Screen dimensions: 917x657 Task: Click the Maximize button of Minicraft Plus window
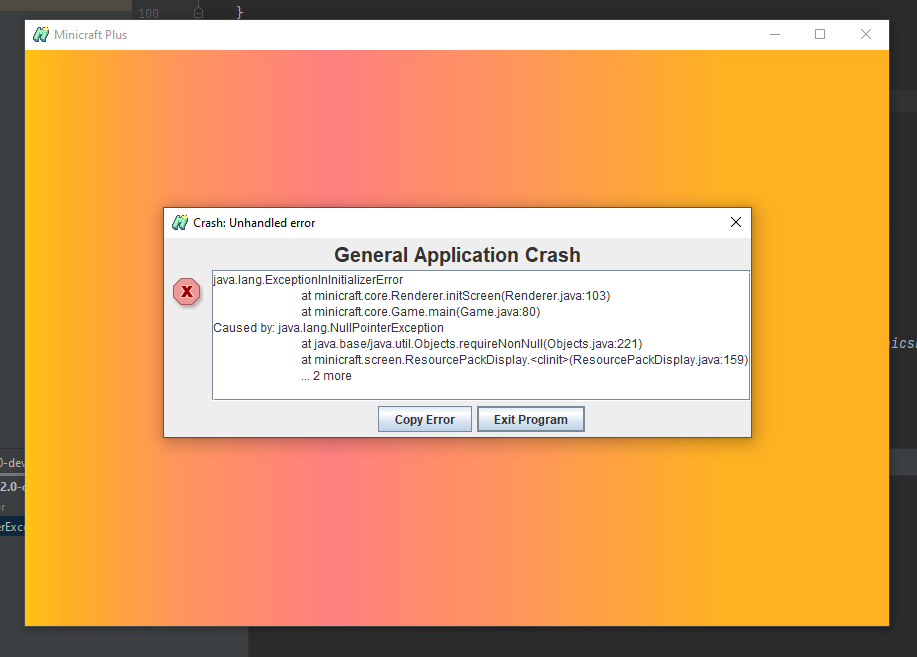pos(820,34)
